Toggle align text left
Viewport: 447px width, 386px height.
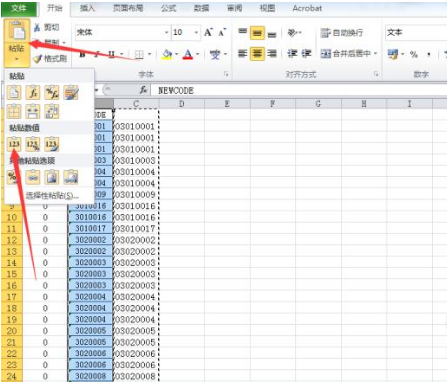point(243,53)
